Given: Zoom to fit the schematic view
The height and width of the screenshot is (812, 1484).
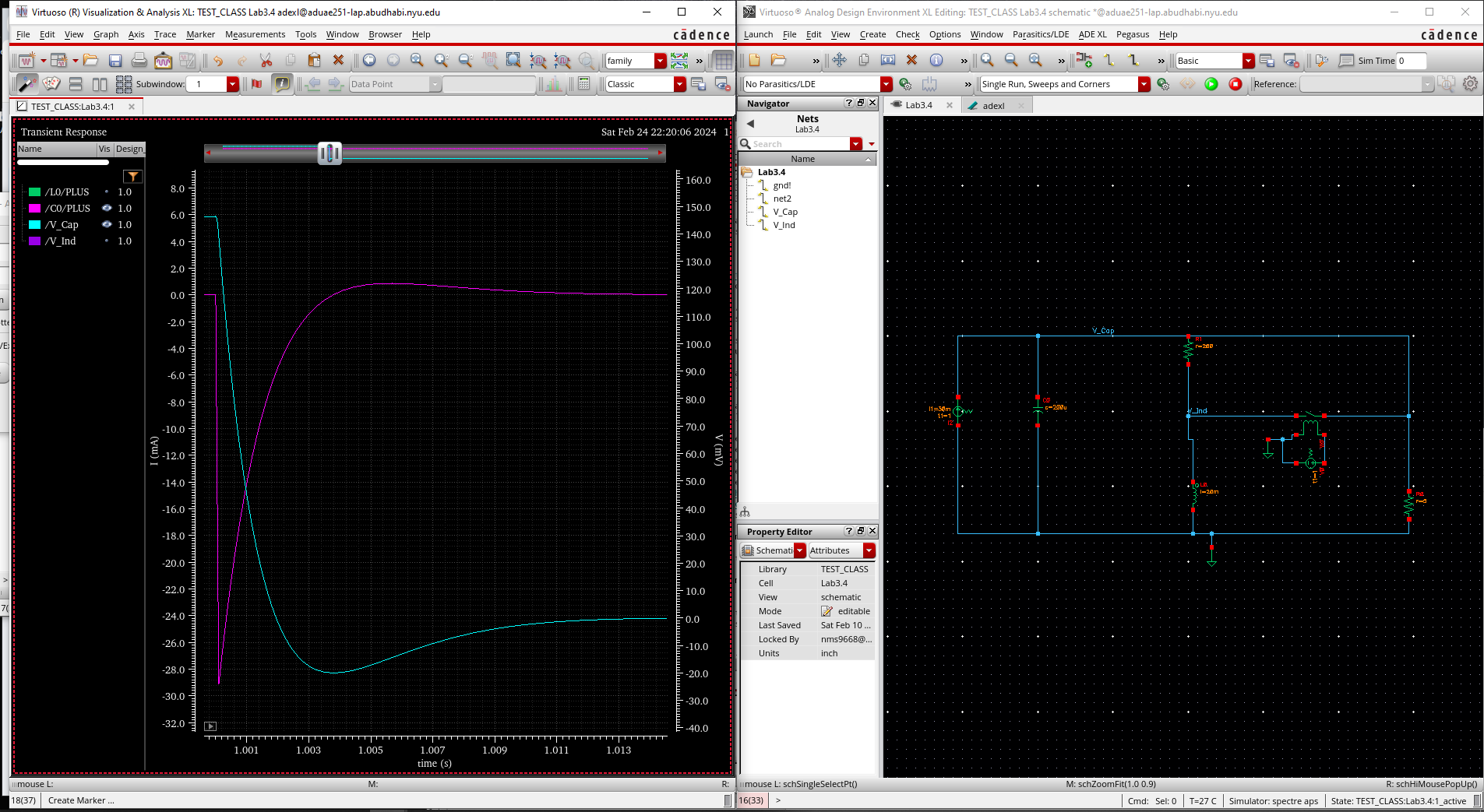Looking at the screenshot, I should click(1036, 60).
